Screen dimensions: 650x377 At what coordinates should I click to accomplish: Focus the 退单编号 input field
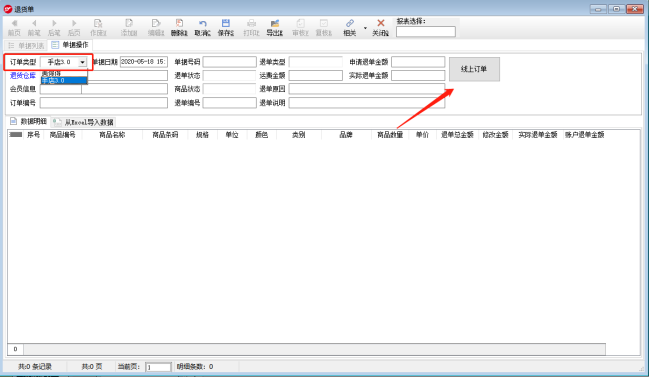[x=229, y=102]
